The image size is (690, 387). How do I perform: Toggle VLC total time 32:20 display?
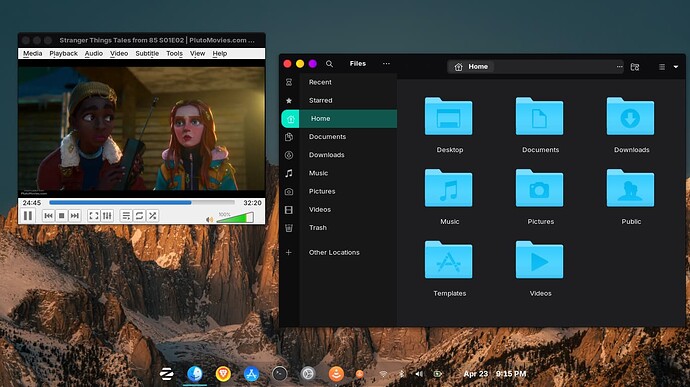tap(252, 203)
